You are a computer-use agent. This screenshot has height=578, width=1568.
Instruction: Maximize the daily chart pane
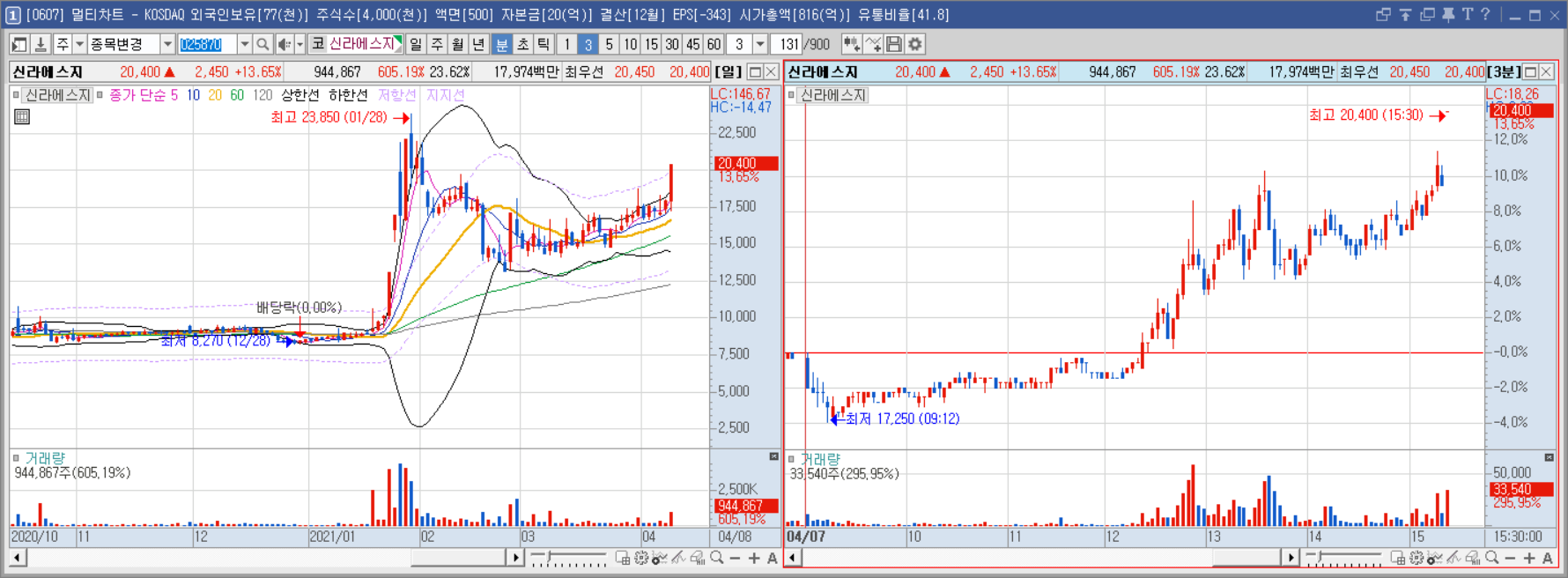[755, 72]
